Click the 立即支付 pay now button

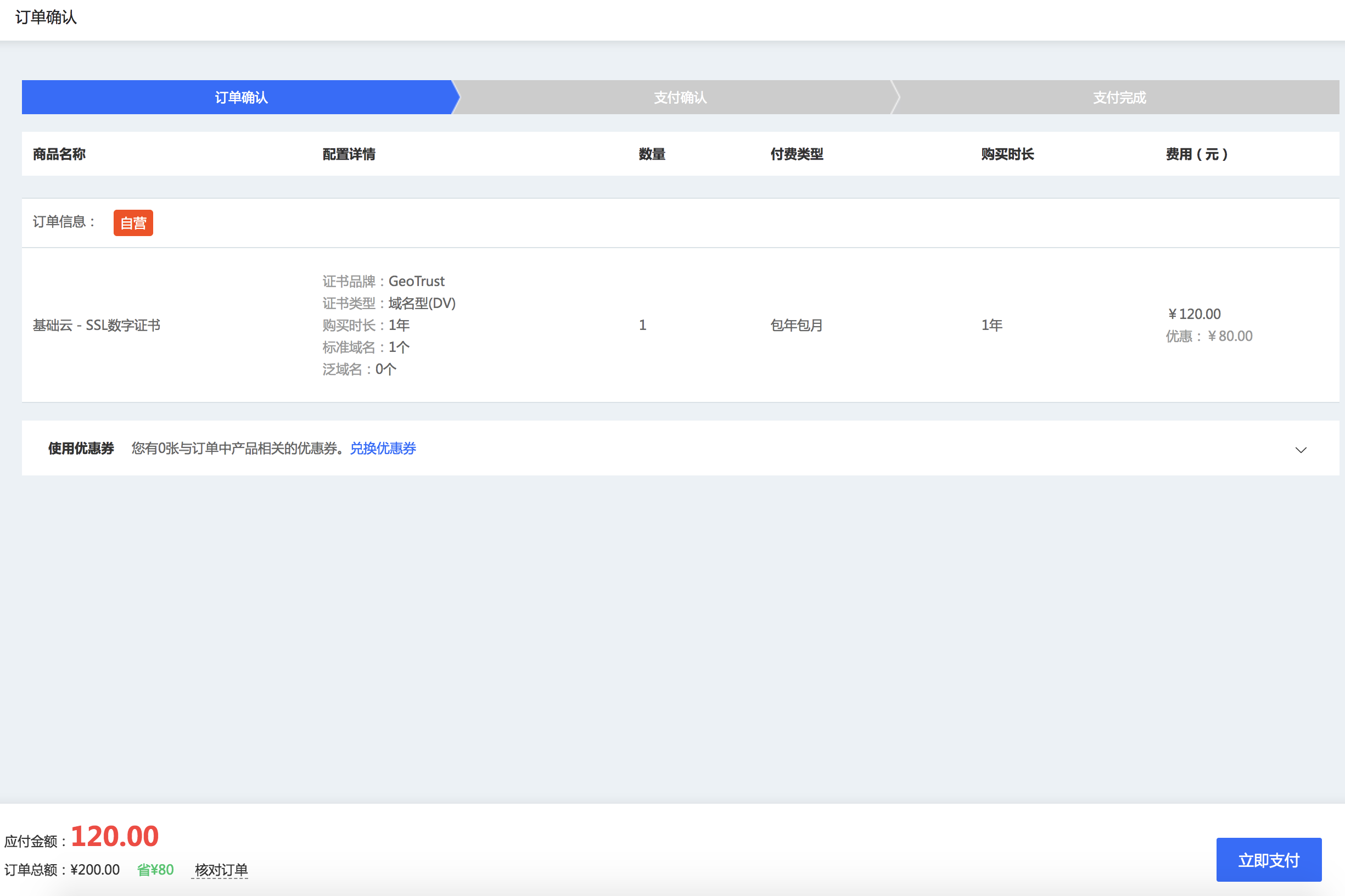pyautogui.click(x=1269, y=860)
